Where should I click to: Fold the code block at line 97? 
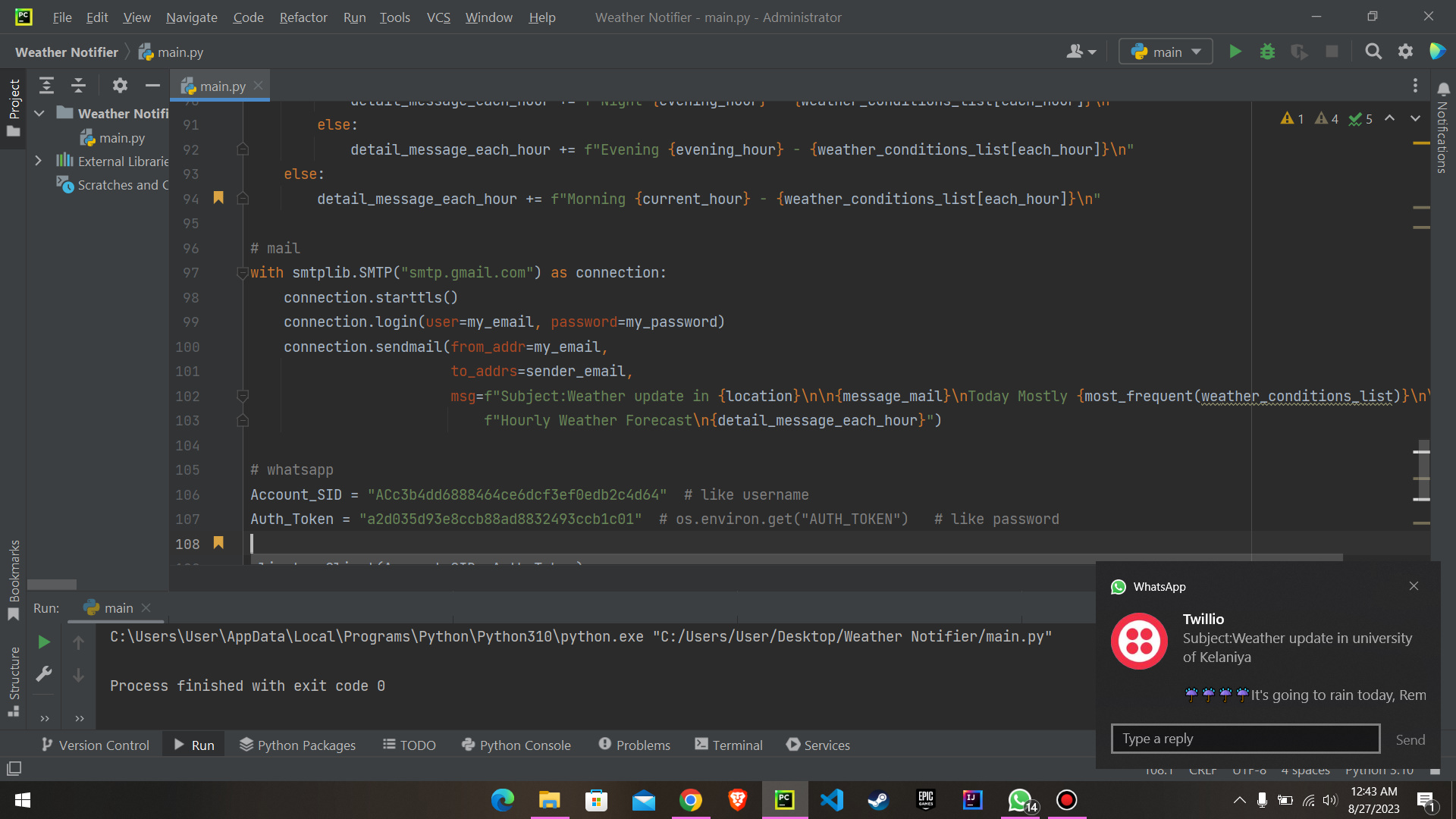point(243,272)
